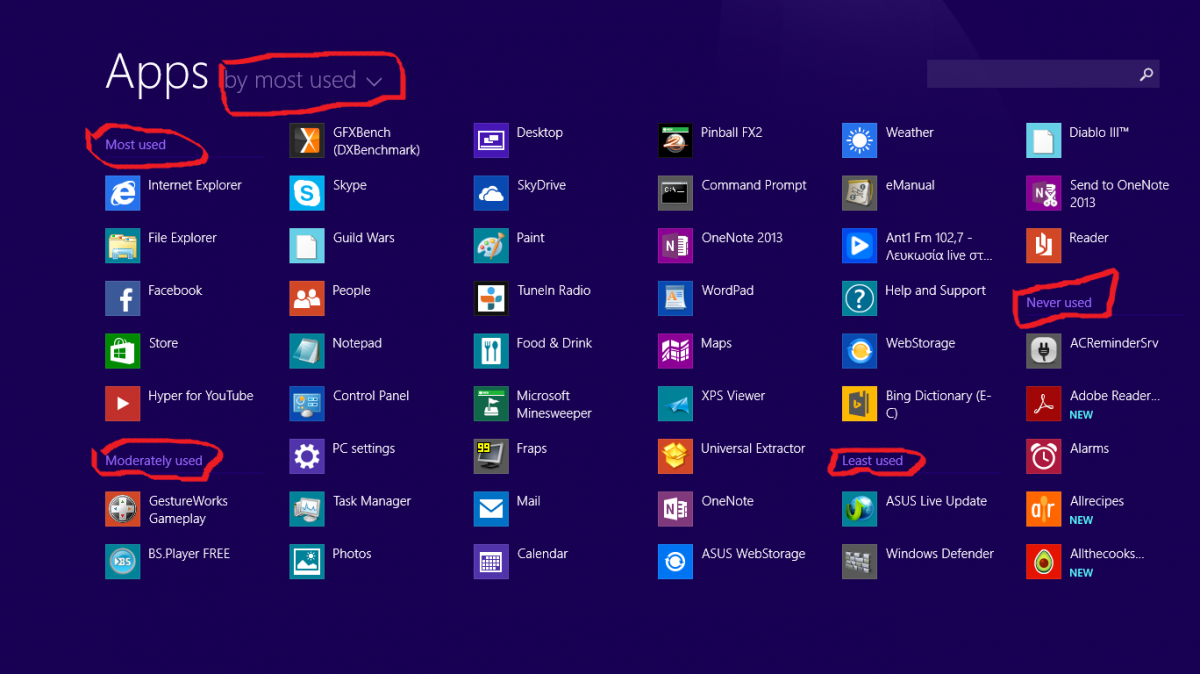1200x674 pixels.
Task: Open the WebStorage icon
Action: 859,351
